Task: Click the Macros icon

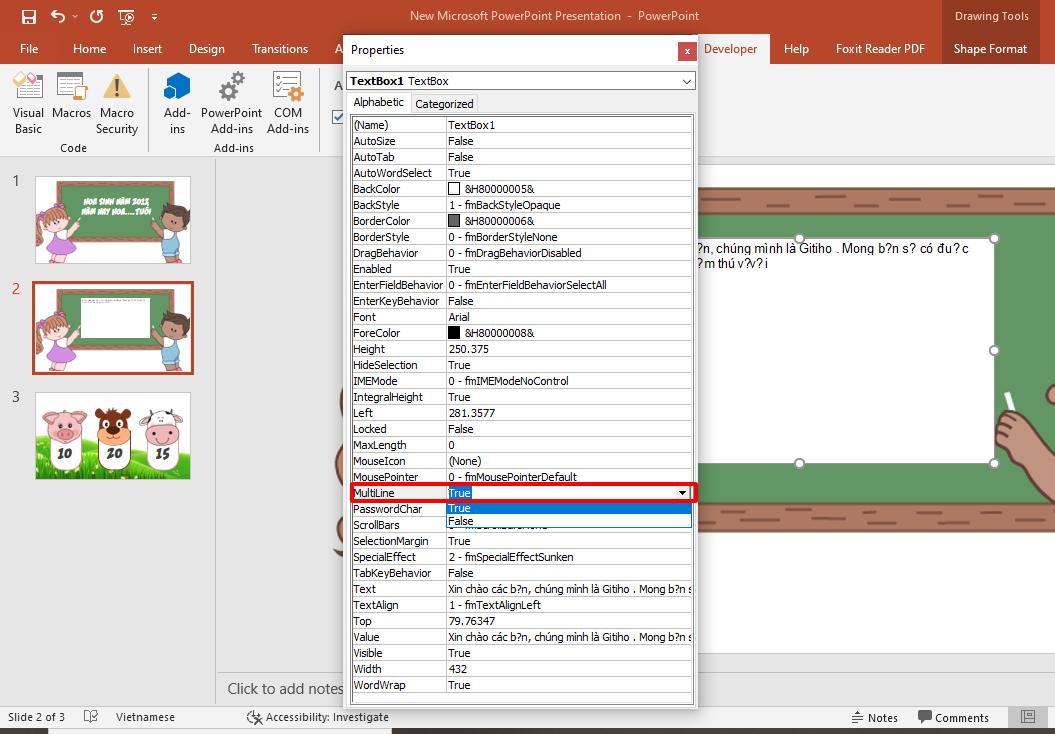Action: click(71, 100)
